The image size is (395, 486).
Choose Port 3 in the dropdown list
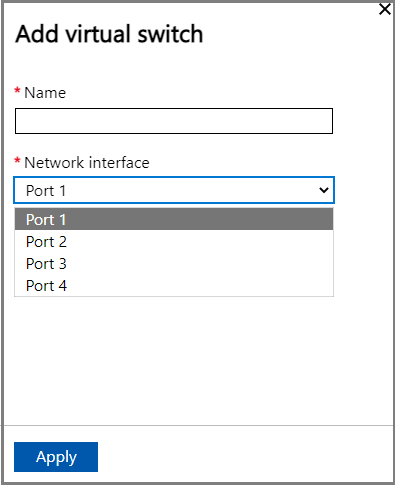pos(174,264)
